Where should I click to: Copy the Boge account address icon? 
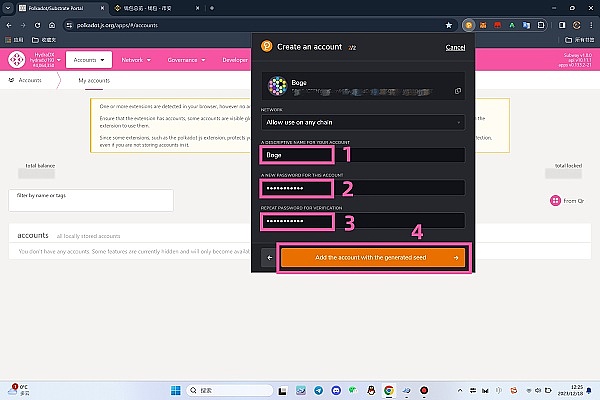point(458,91)
